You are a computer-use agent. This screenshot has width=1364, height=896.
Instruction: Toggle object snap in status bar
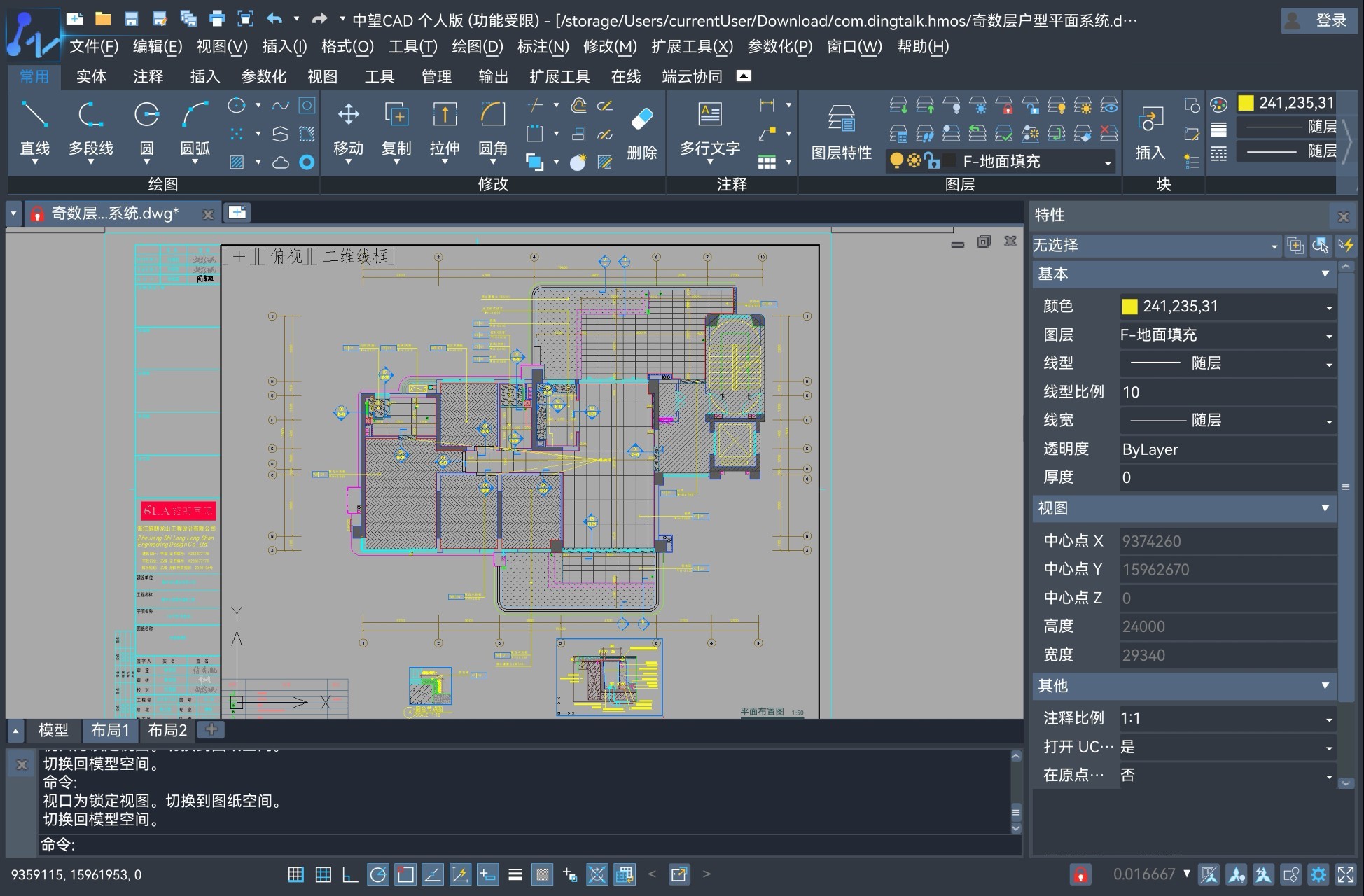click(405, 874)
